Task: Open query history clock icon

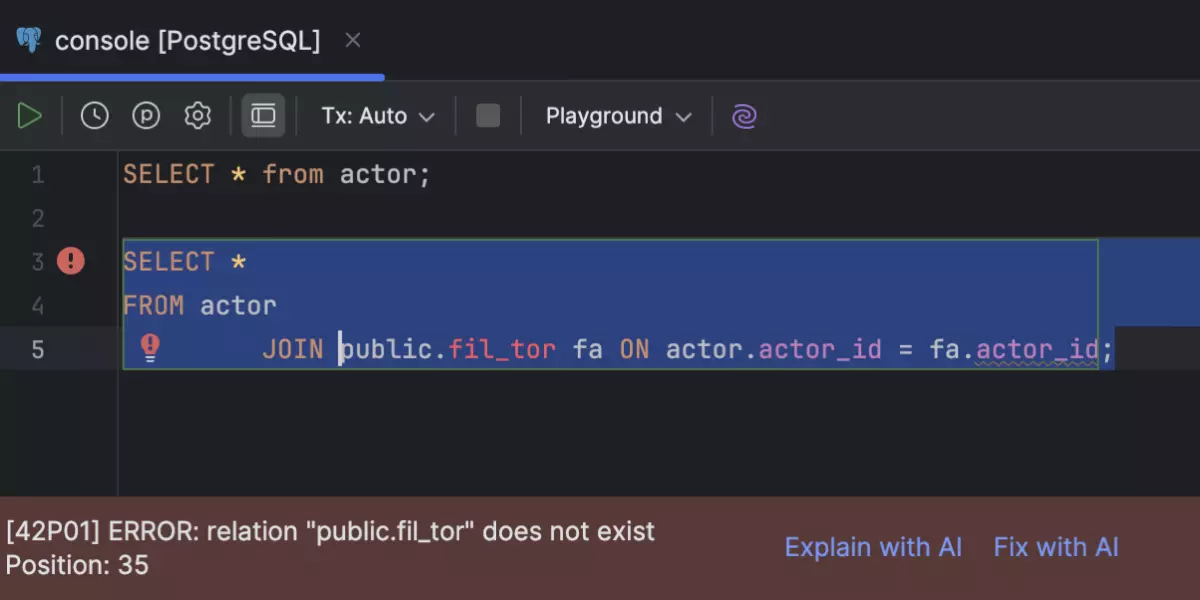Action: coord(94,116)
